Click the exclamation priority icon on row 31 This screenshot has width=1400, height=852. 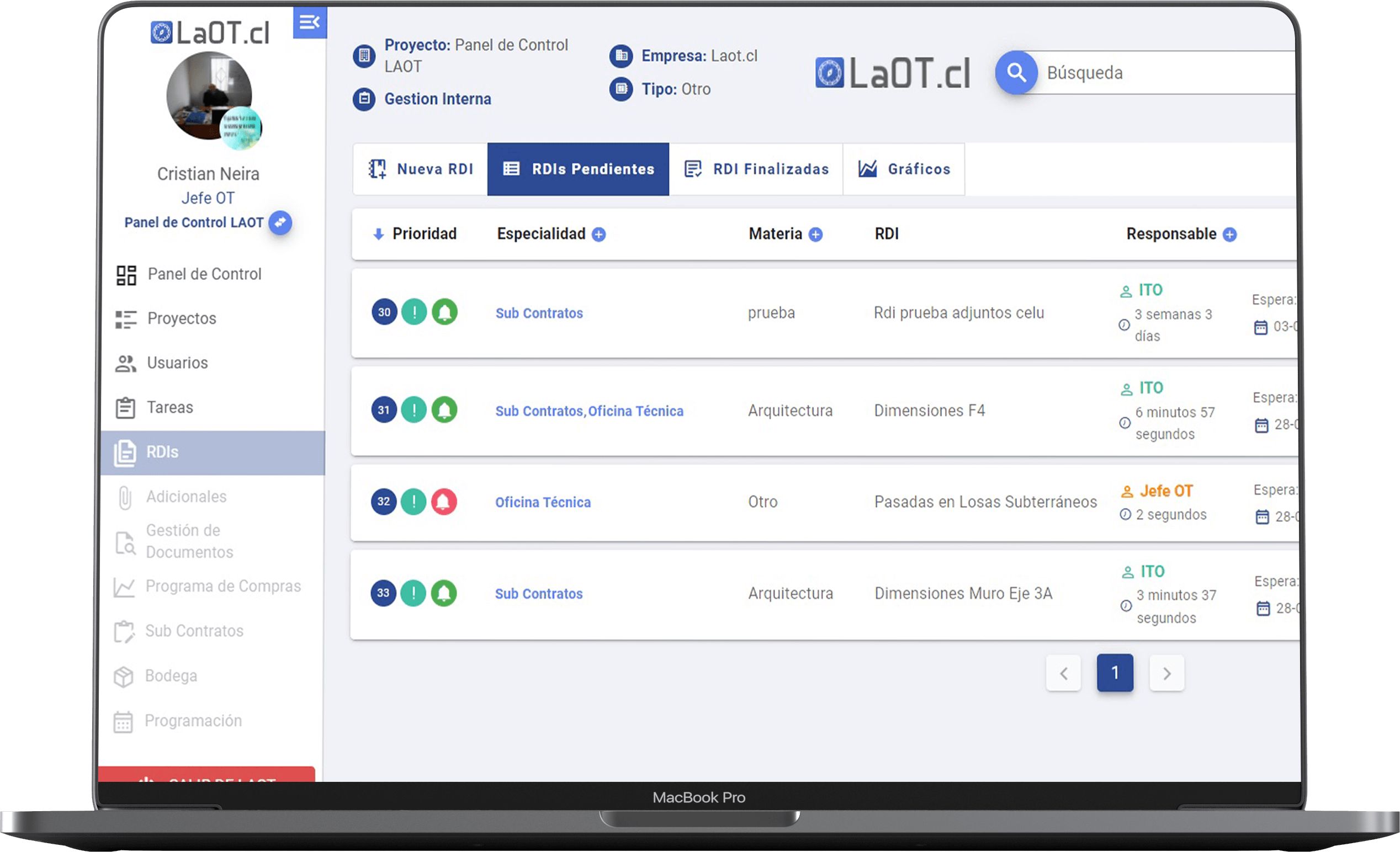(x=414, y=409)
